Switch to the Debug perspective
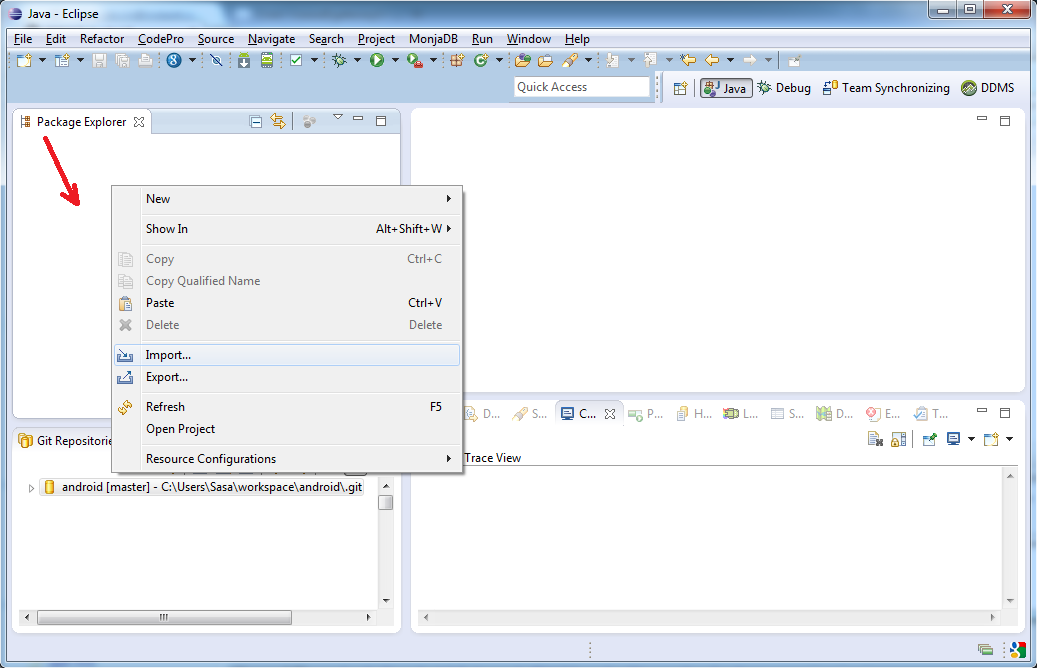This screenshot has width=1037, height=668. (784, 88)
